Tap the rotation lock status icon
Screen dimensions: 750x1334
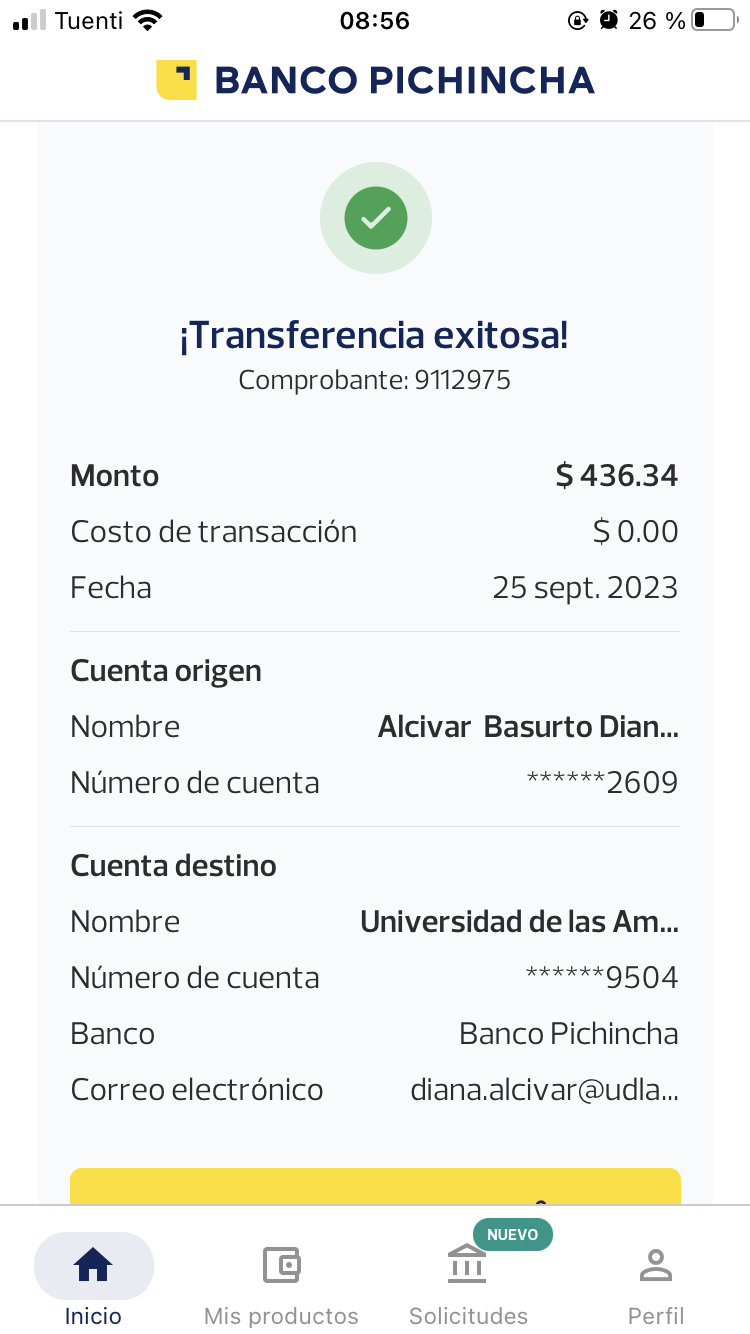(x=577, y=20)
